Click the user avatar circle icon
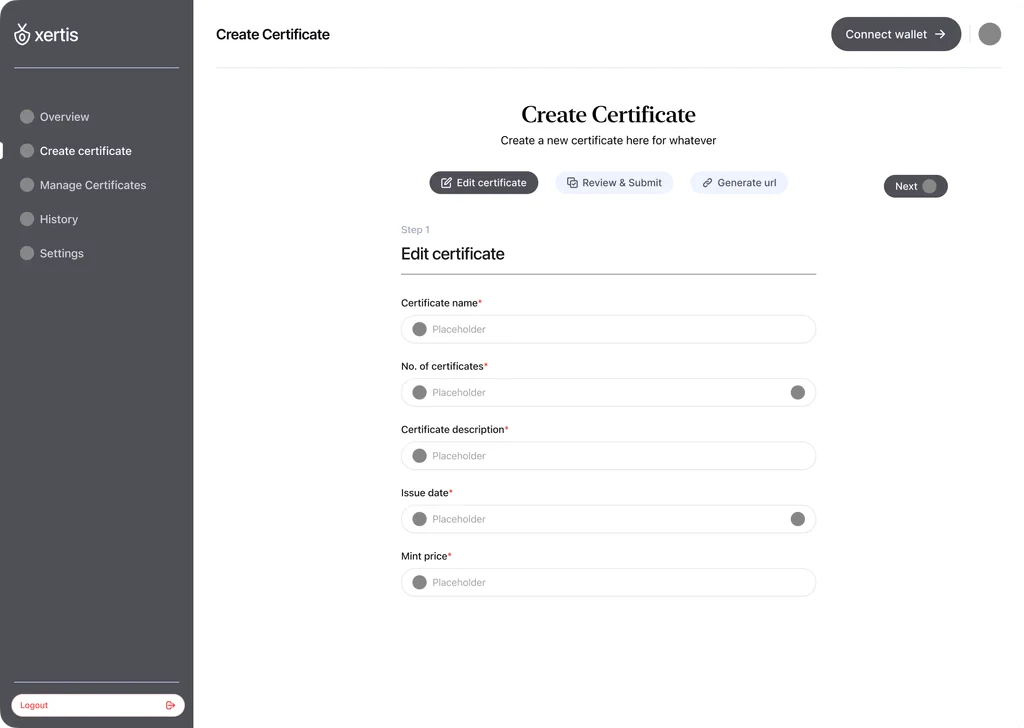The image size is (1024, 728). pos(989,34)
